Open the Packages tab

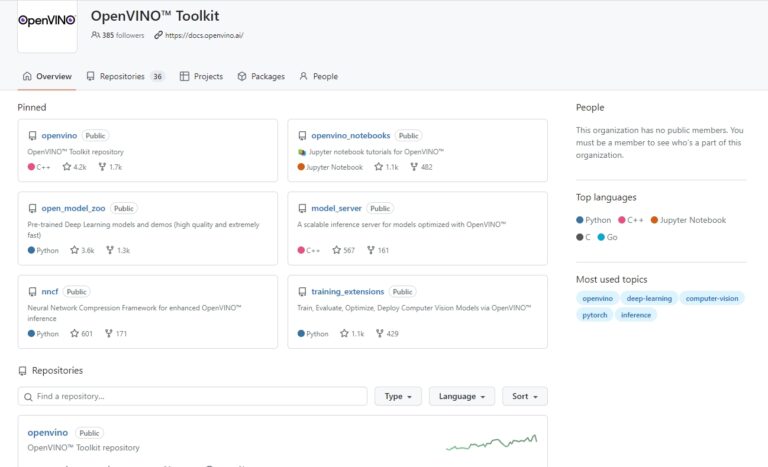pos(261,76)
